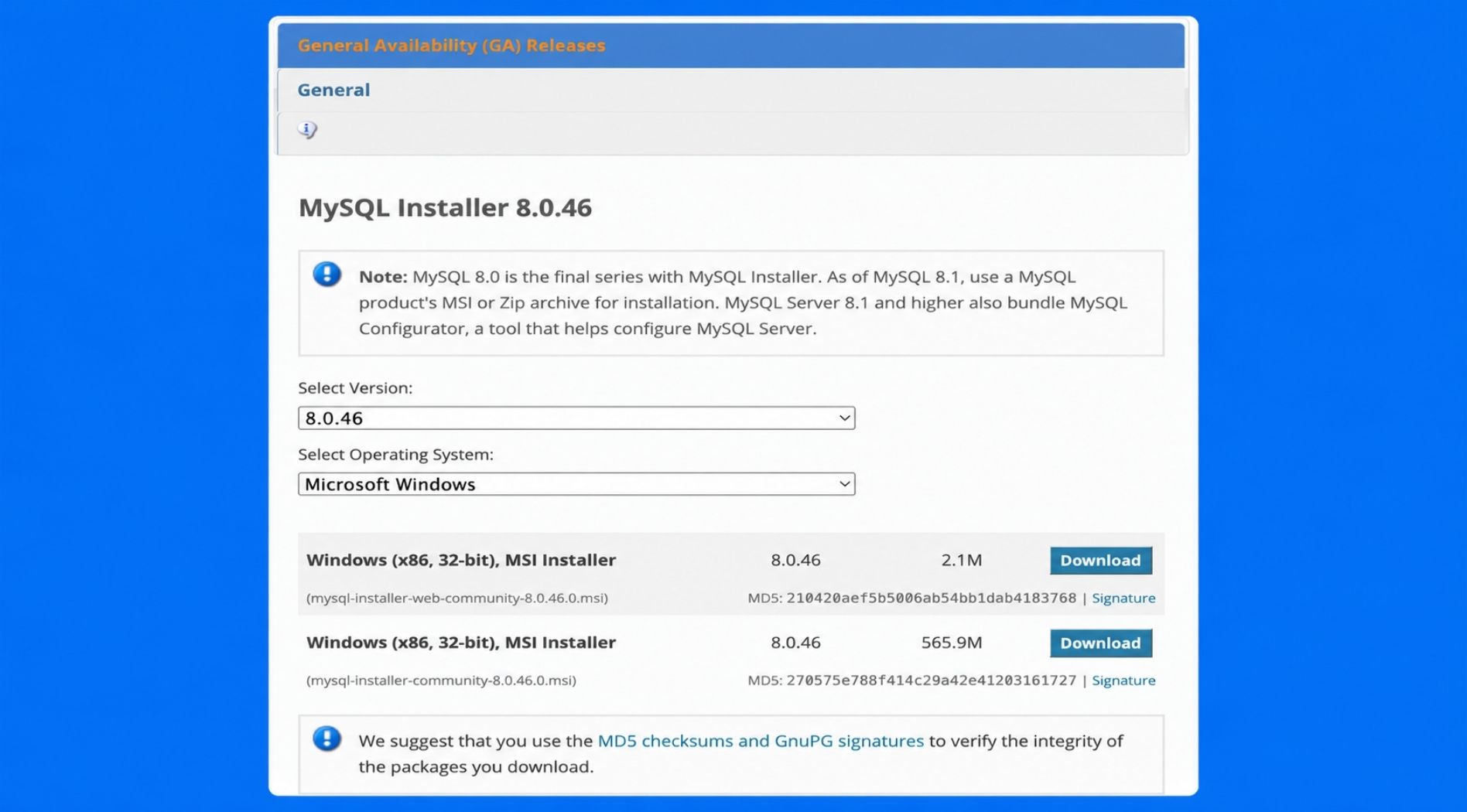Click the bold Note: text
Screen dimensions: 1467x812
383,277
